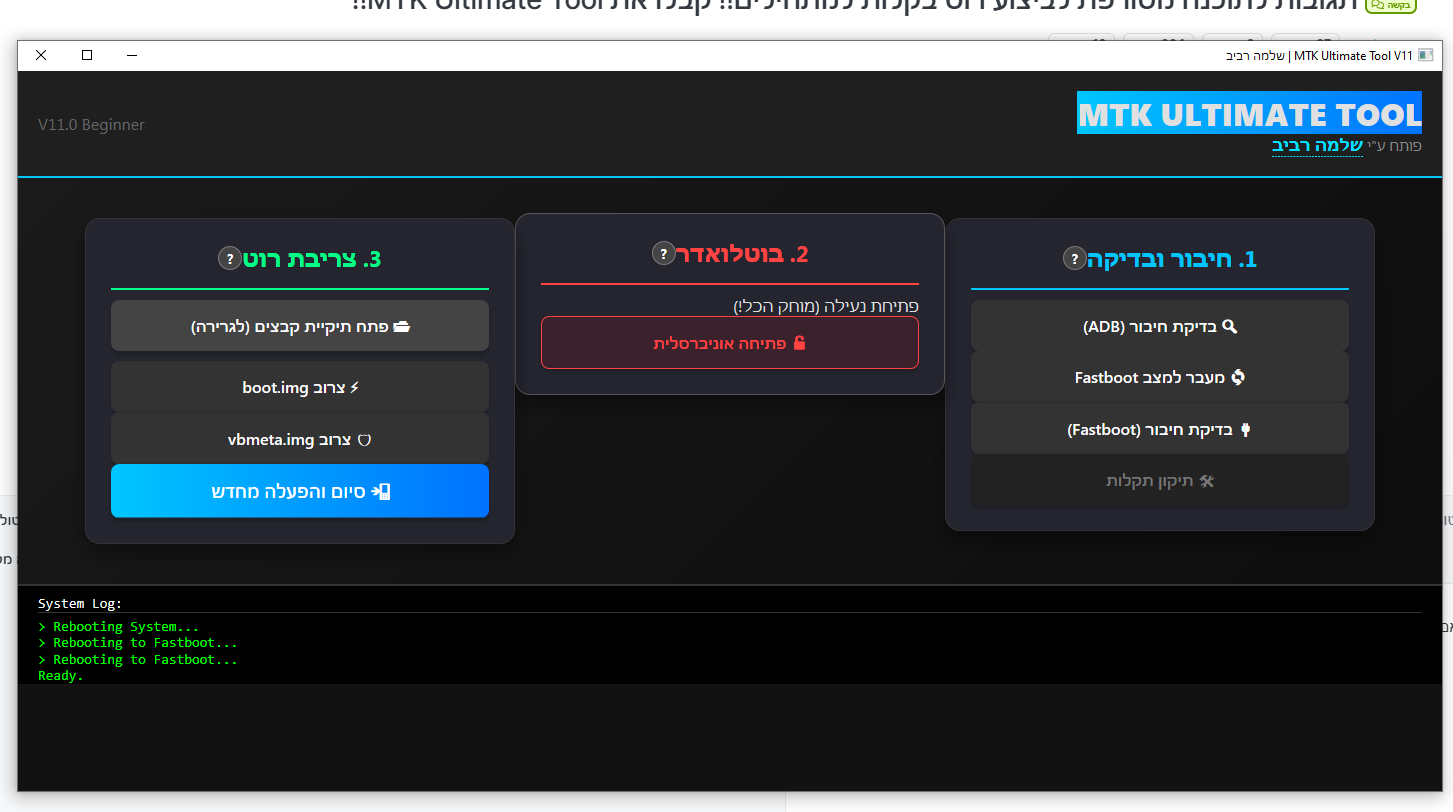1453x812 pixels.
Task: Click the padlock icon on universal unlock
Action: [799, 343]
